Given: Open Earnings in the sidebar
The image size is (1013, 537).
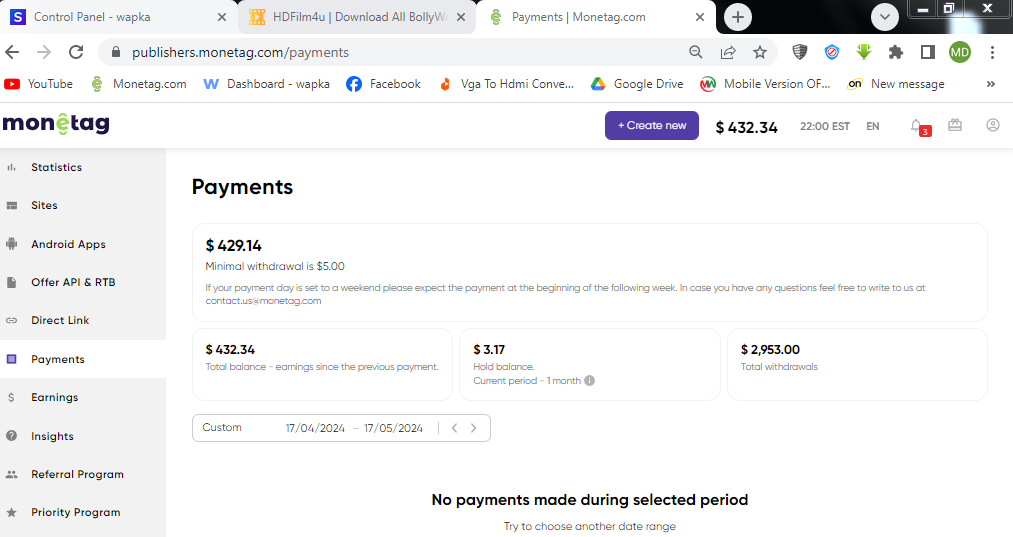Looking at the screenshot, I should (83, 397).
